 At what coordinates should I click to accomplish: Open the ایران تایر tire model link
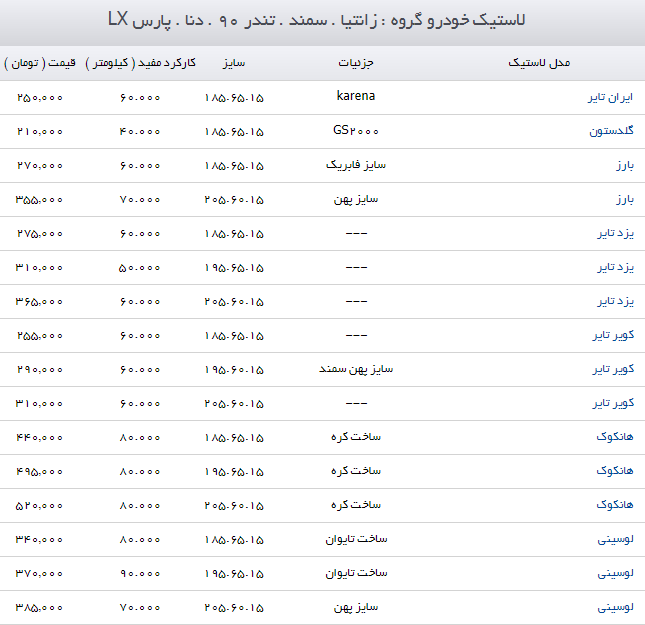coord(610,98)
